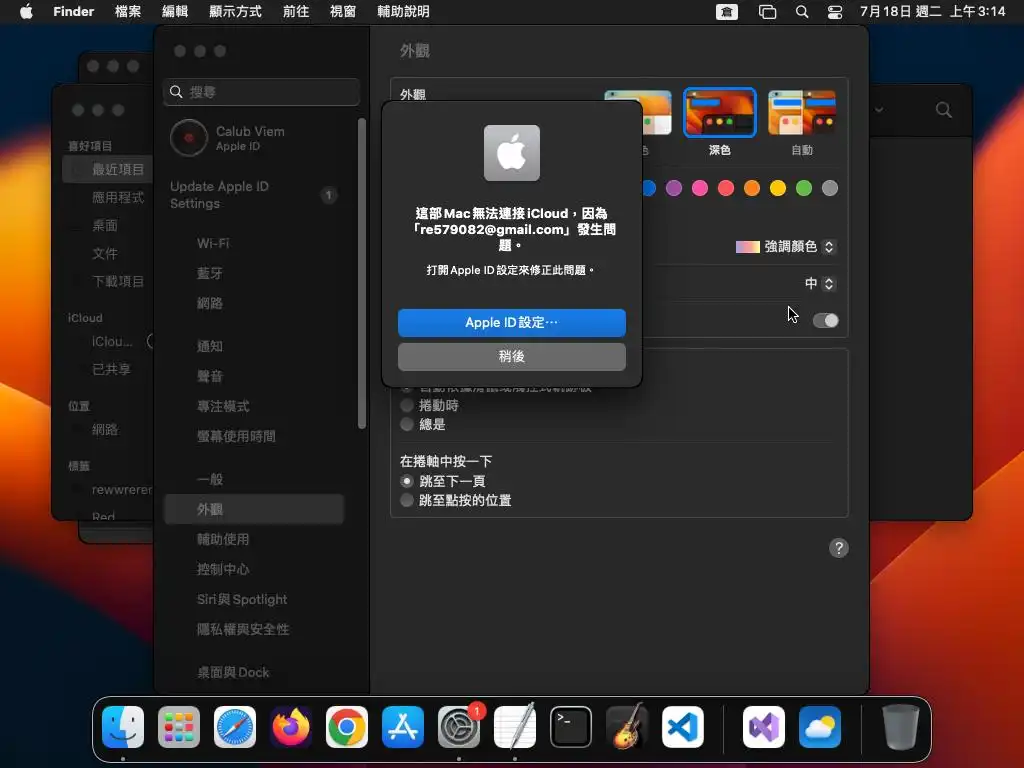1024x768 pixels.
Task: Open the Apple menu
Action: point(26,12)
